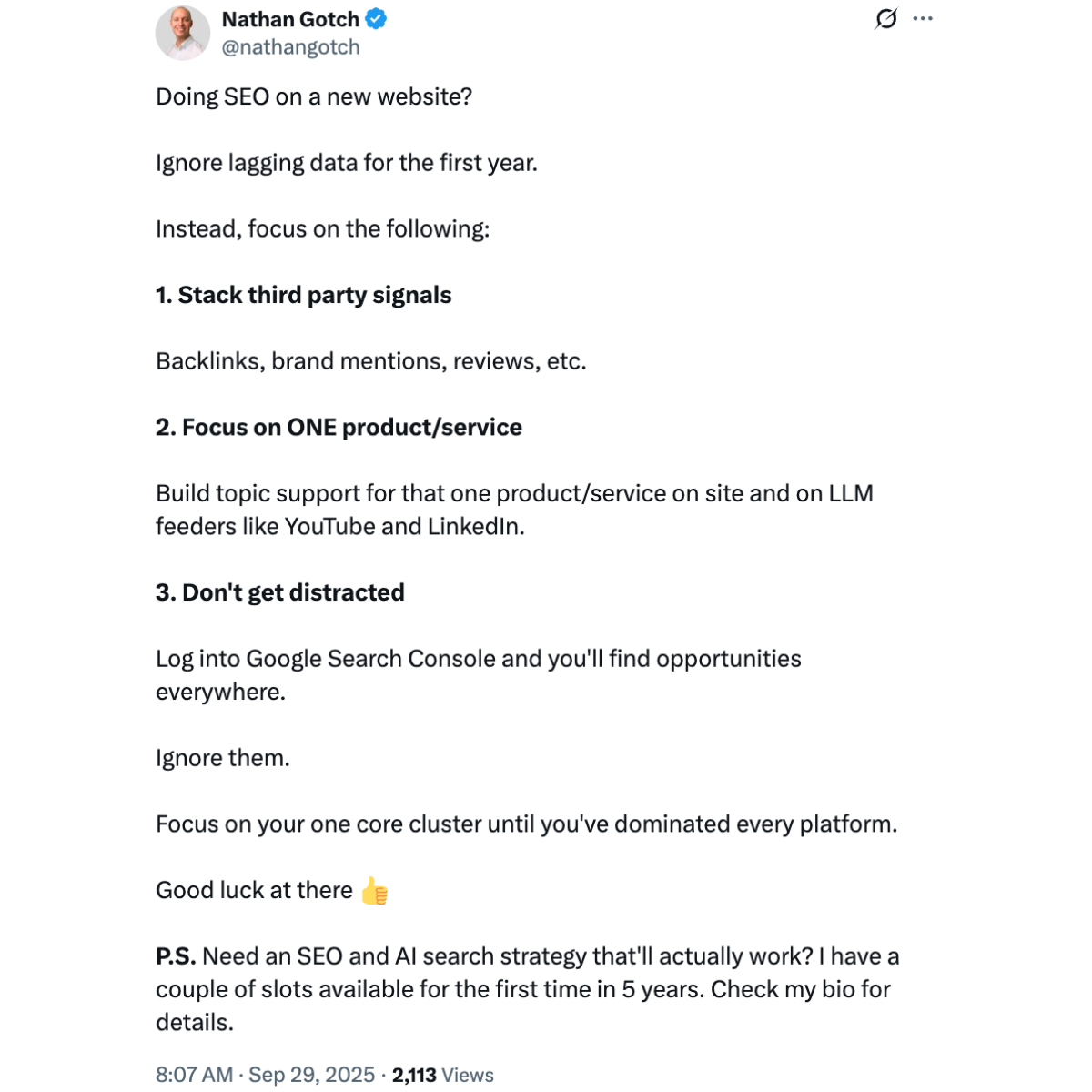Click the 'Doing SEO on a new website?' line

pyautogui.click(x=314, y=96)
